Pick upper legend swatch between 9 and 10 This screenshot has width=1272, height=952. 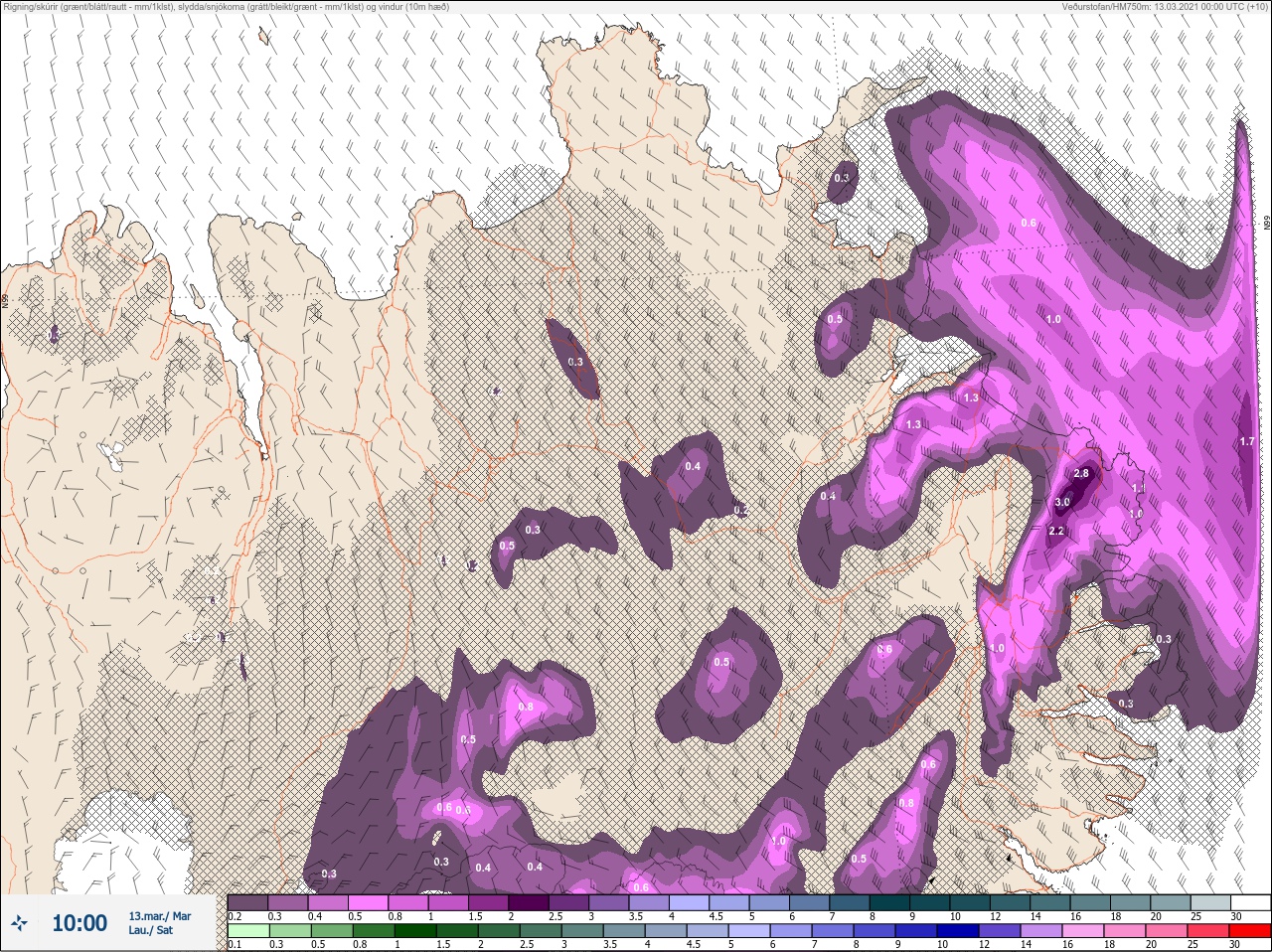point(931,902)
